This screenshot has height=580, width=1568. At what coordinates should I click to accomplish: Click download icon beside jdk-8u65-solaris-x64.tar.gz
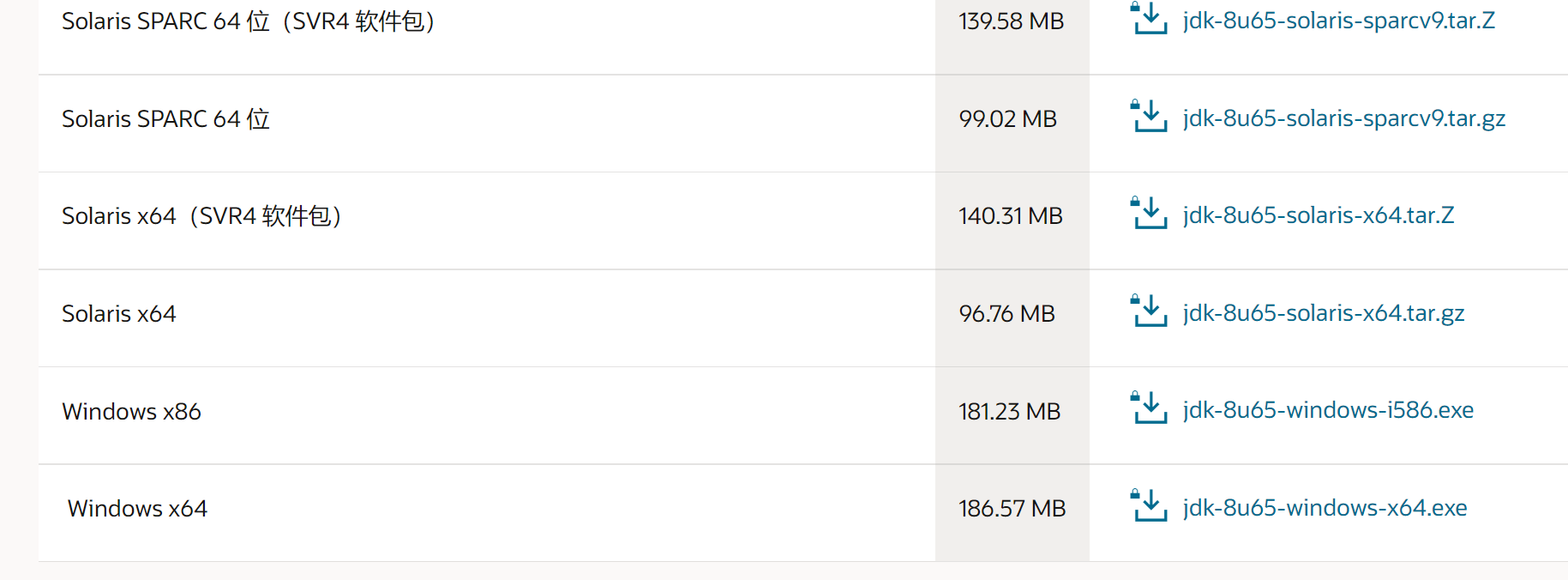pos(1149,311)
